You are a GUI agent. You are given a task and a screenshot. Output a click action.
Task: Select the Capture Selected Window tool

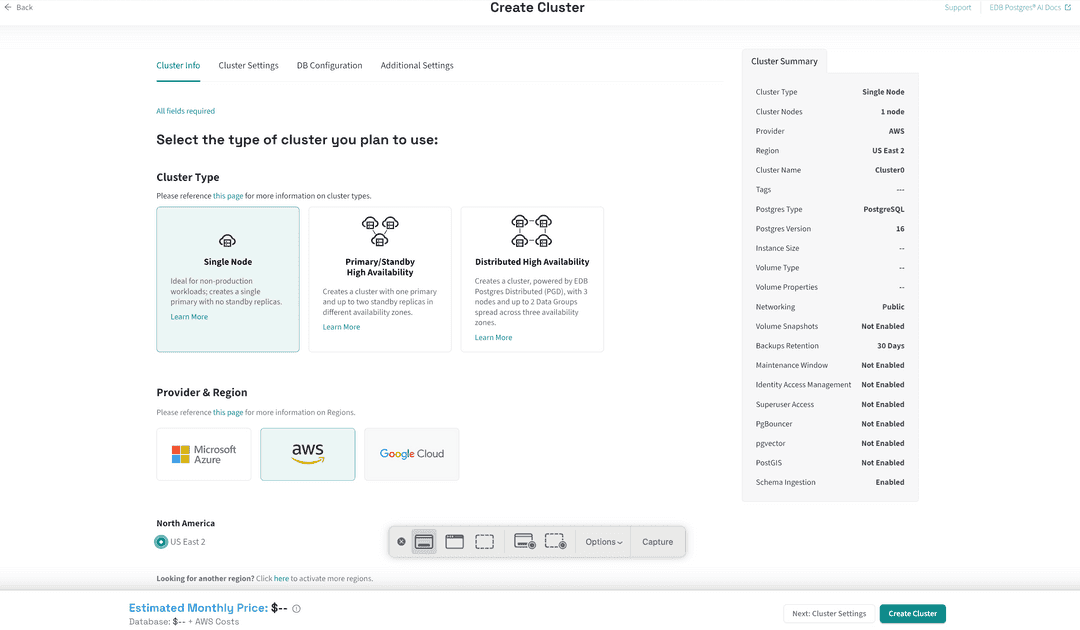click(454, 541)
